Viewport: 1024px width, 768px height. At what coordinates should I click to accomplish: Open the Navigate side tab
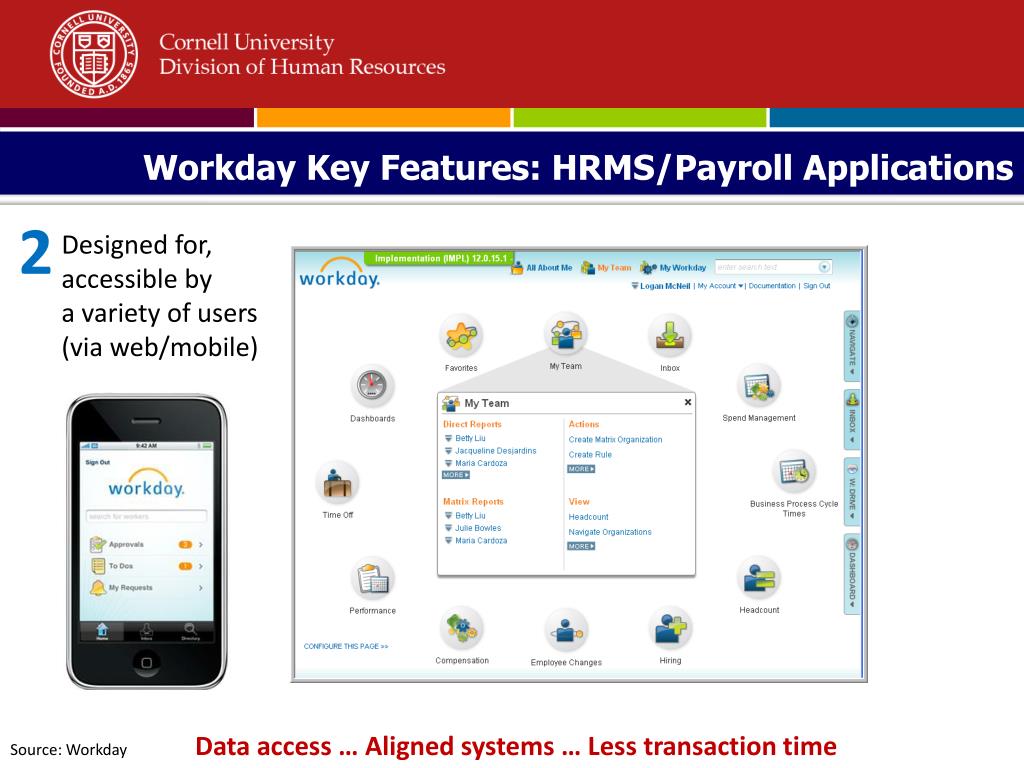click(x=852, y=346)
